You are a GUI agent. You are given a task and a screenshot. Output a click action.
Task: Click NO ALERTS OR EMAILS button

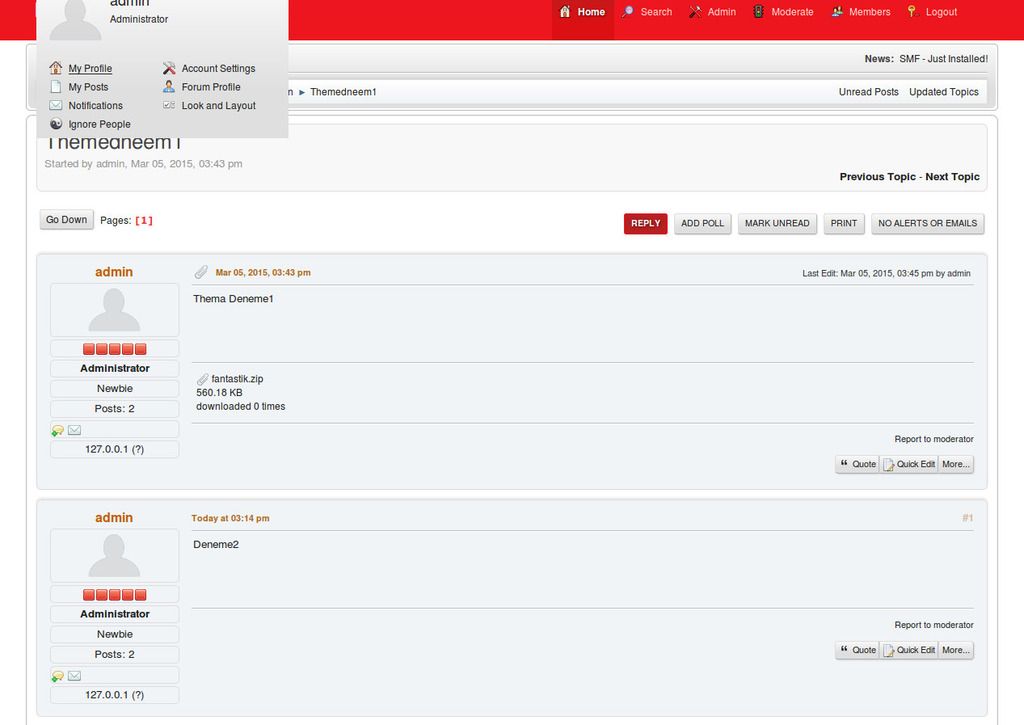pos(927,223)
